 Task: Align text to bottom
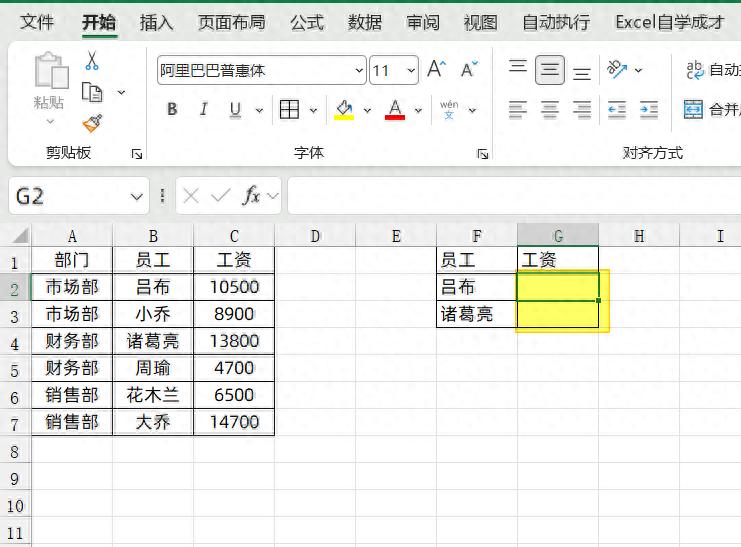tap(582, 73)
